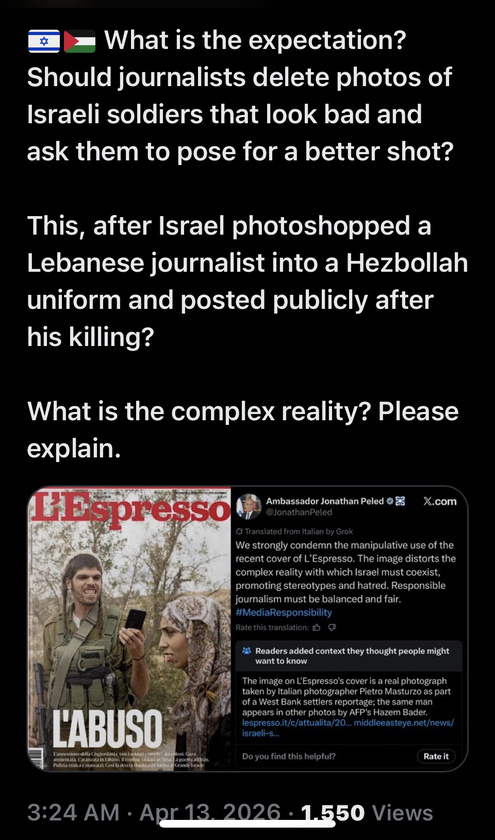Click the Grok translation icon

[239, 531]
